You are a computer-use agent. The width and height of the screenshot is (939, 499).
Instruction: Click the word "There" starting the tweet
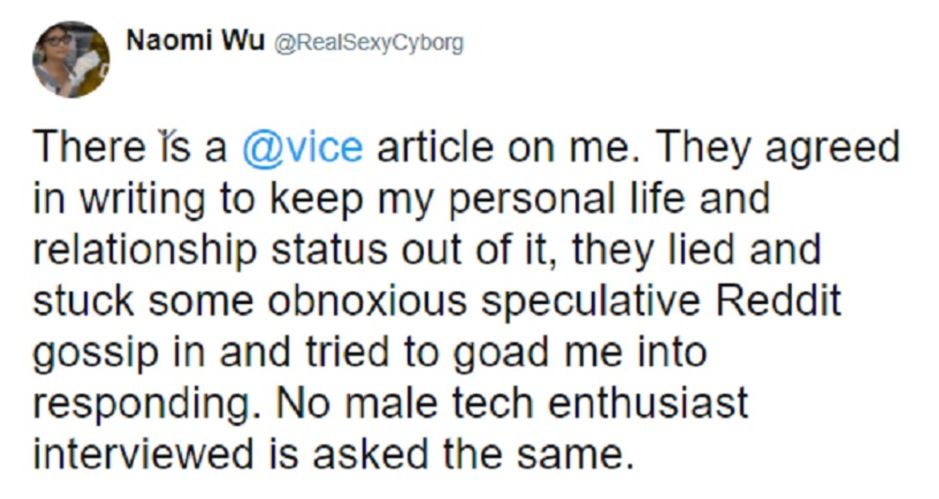tap(89, 147)
